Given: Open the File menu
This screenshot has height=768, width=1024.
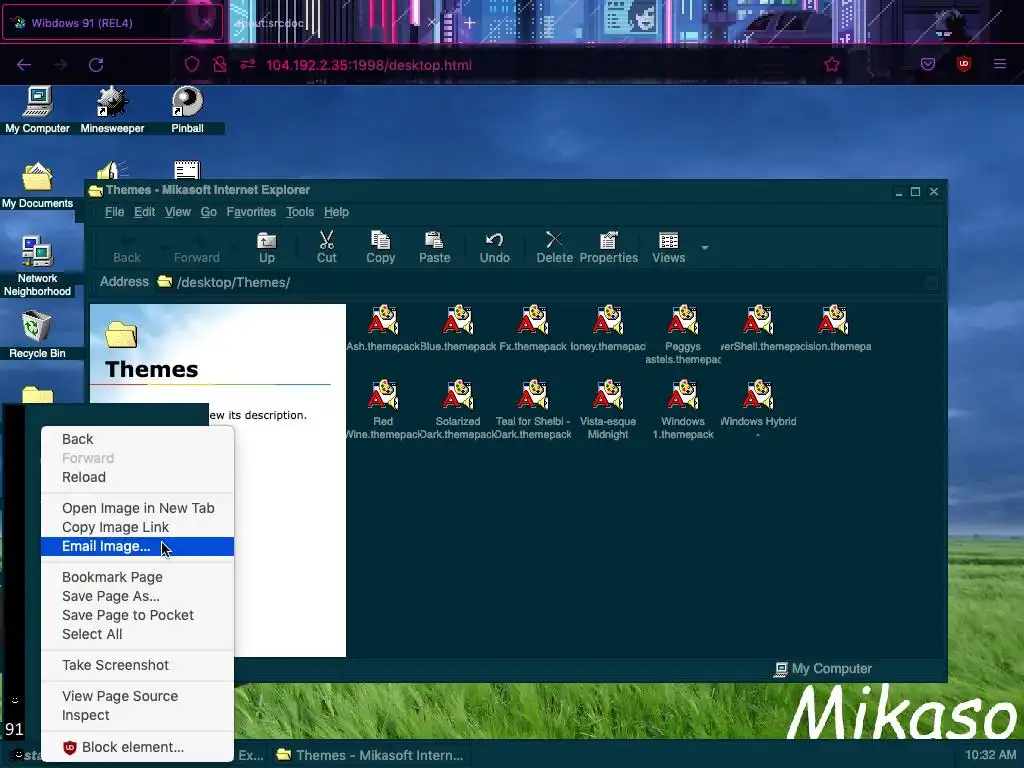Looking at the screenshot, I should (114, 212).
